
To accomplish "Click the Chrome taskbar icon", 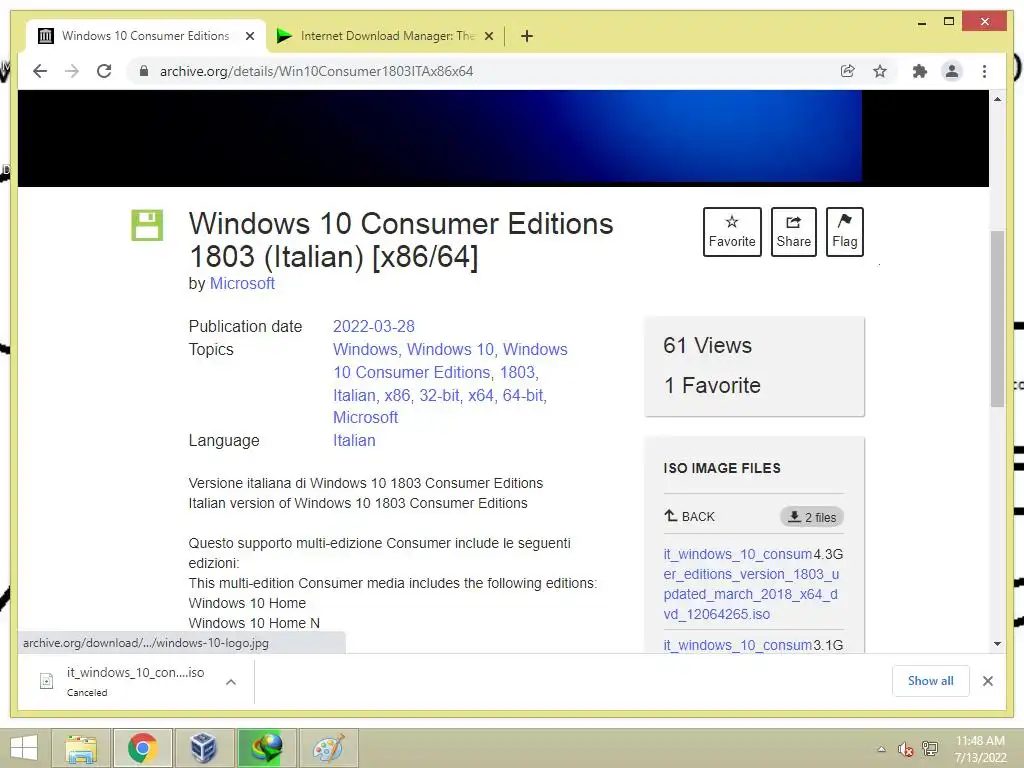I will pos(142,748).
